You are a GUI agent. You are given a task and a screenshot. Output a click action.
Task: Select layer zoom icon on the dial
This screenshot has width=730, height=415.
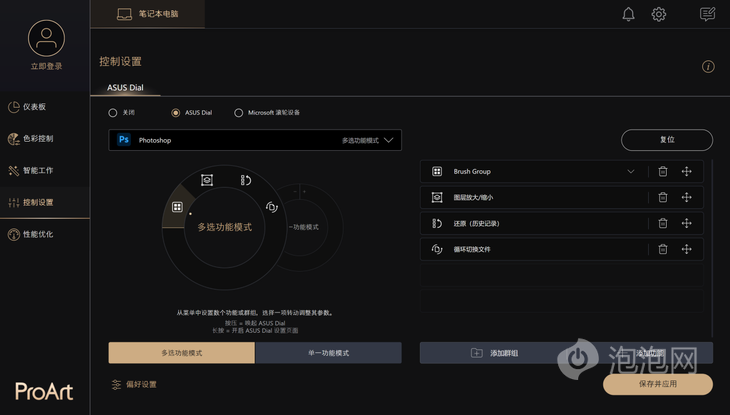point(207,180)
